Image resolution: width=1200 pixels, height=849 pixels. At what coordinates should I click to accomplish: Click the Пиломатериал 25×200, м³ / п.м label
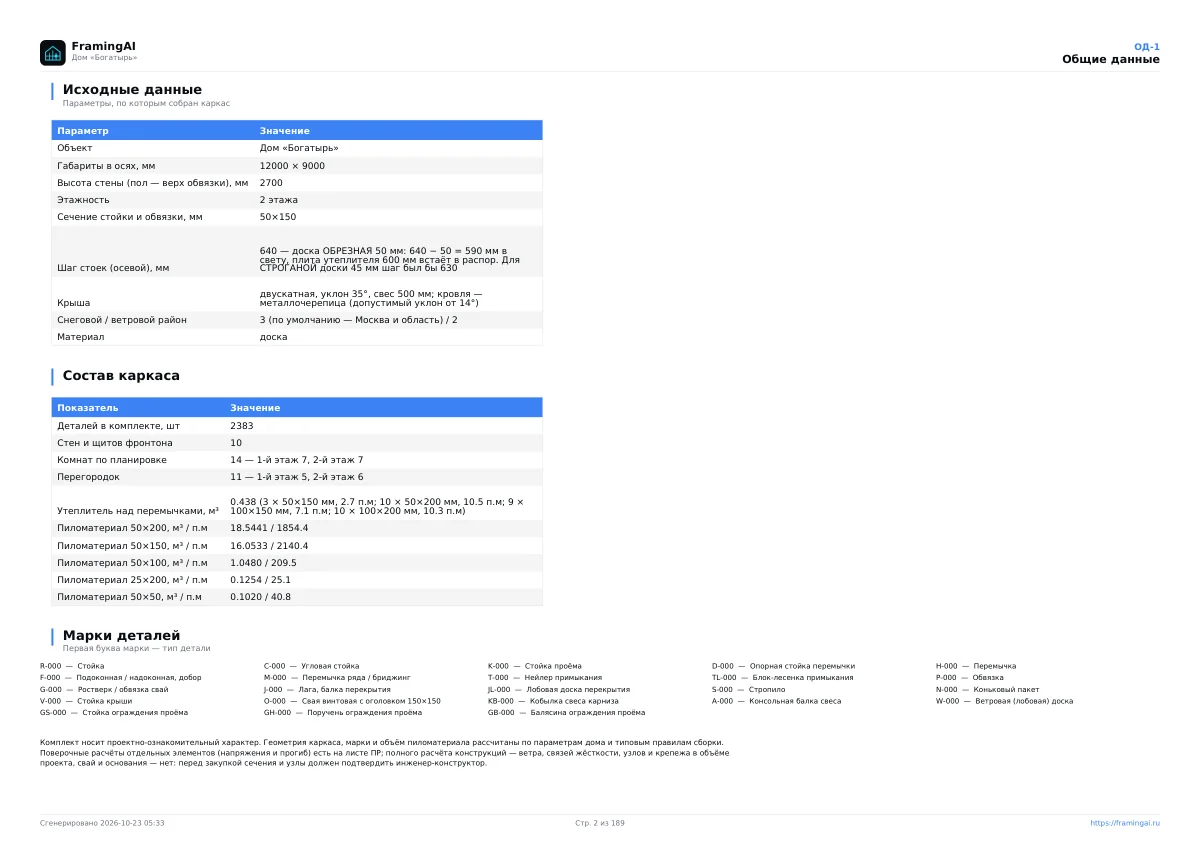click(132, 580)
